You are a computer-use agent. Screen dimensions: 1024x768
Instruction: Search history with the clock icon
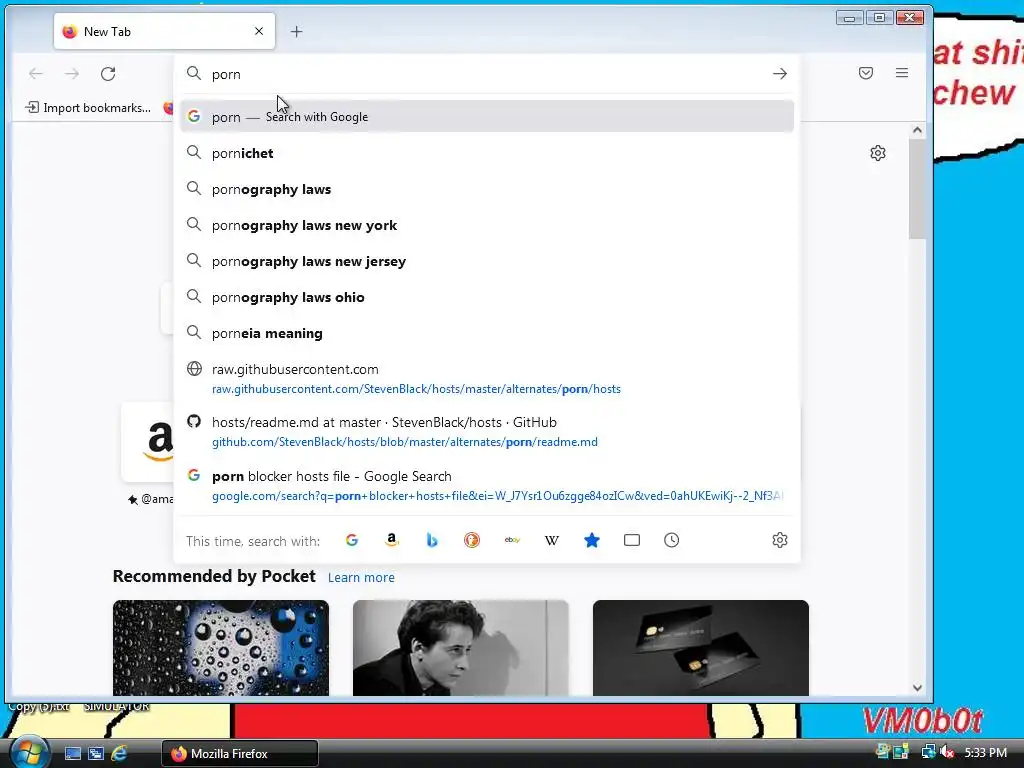(671, 540)
